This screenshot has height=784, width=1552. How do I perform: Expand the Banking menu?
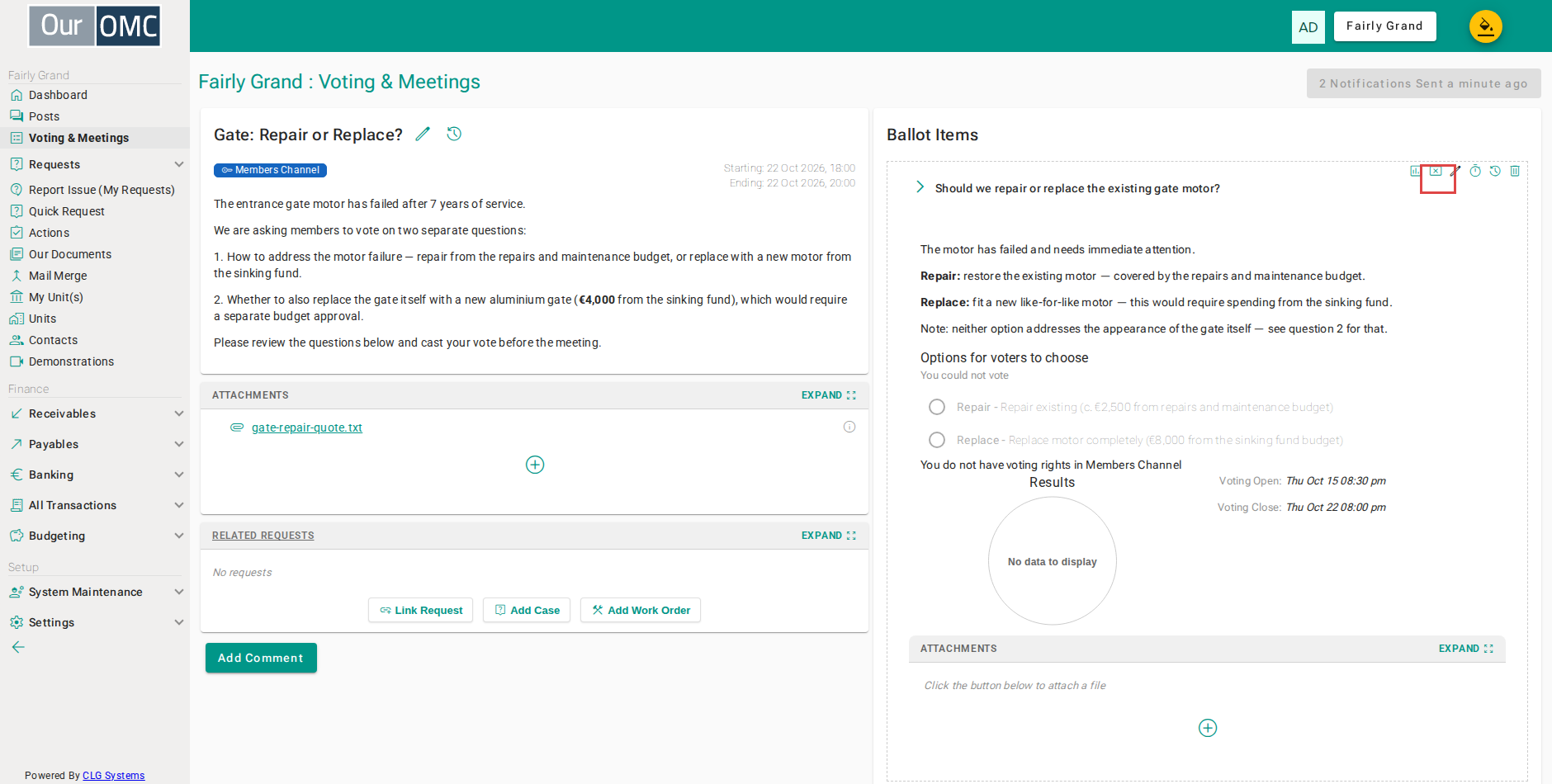point(179,475)
